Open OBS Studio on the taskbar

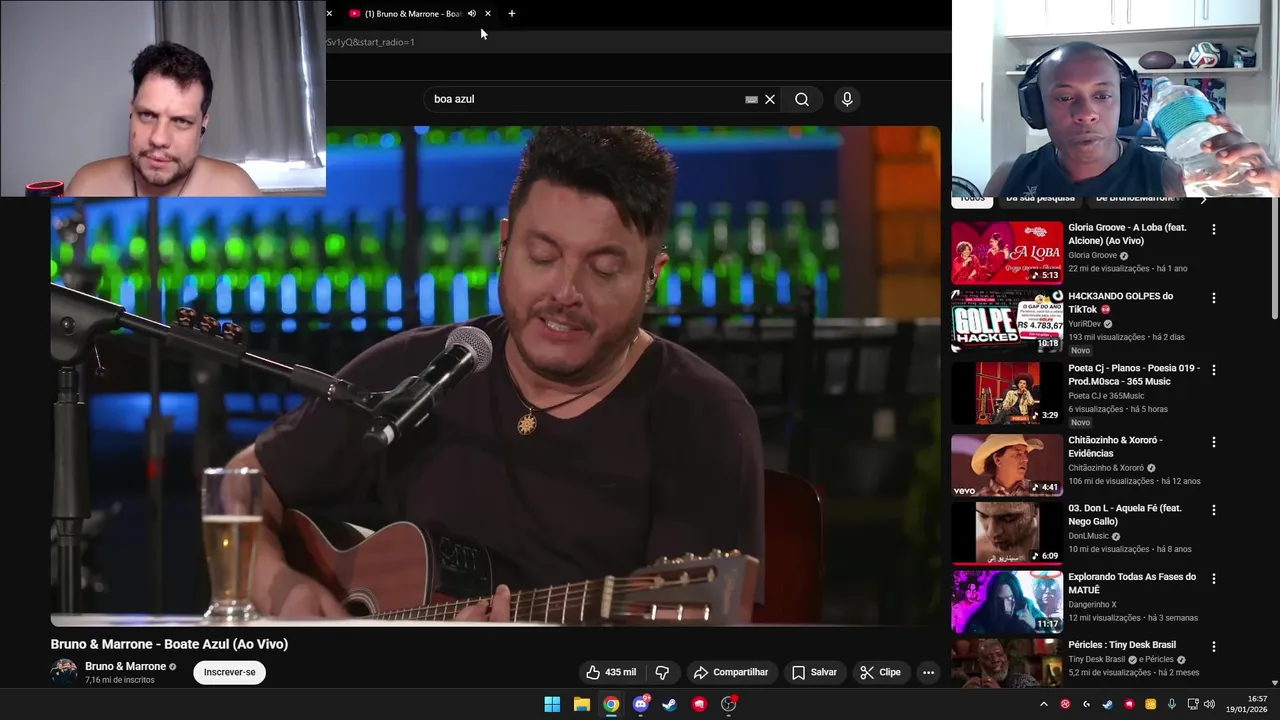pyautogui.click(x=729, y=704)
